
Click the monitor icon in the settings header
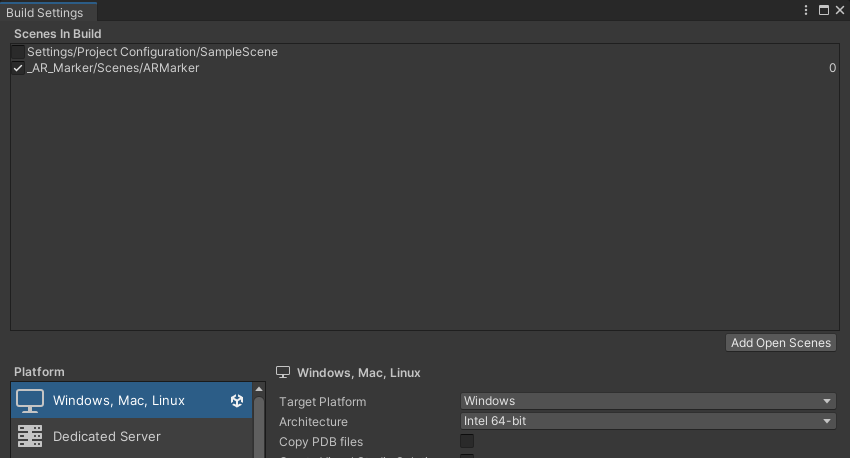point(283,372)
